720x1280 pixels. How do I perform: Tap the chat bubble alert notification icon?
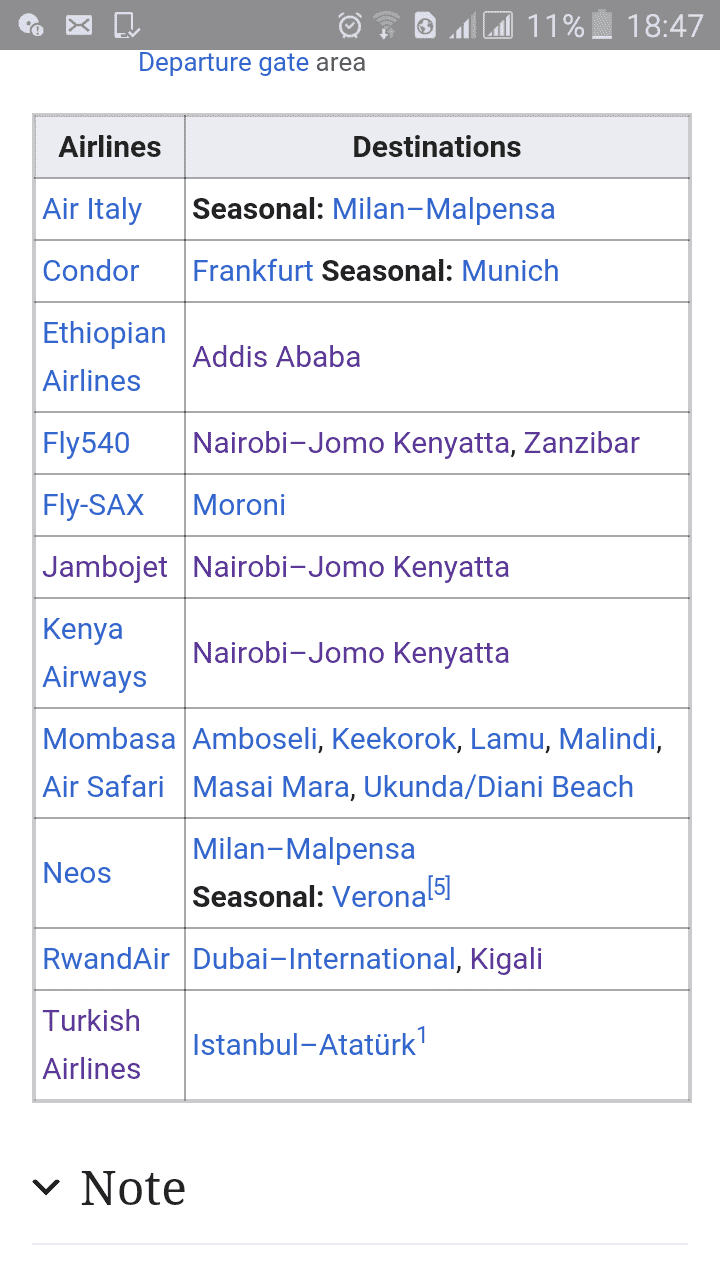[x=31, y=25]
